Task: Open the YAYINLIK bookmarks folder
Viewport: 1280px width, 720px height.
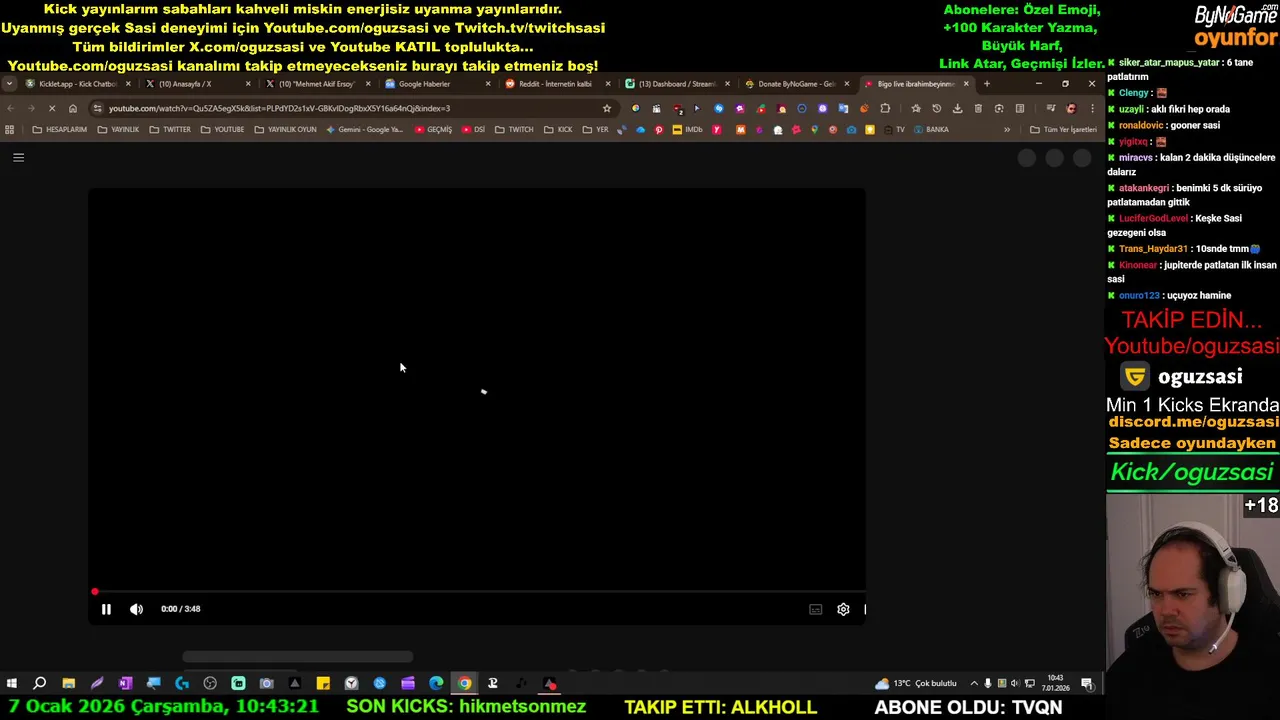Action: coord(118,130)
